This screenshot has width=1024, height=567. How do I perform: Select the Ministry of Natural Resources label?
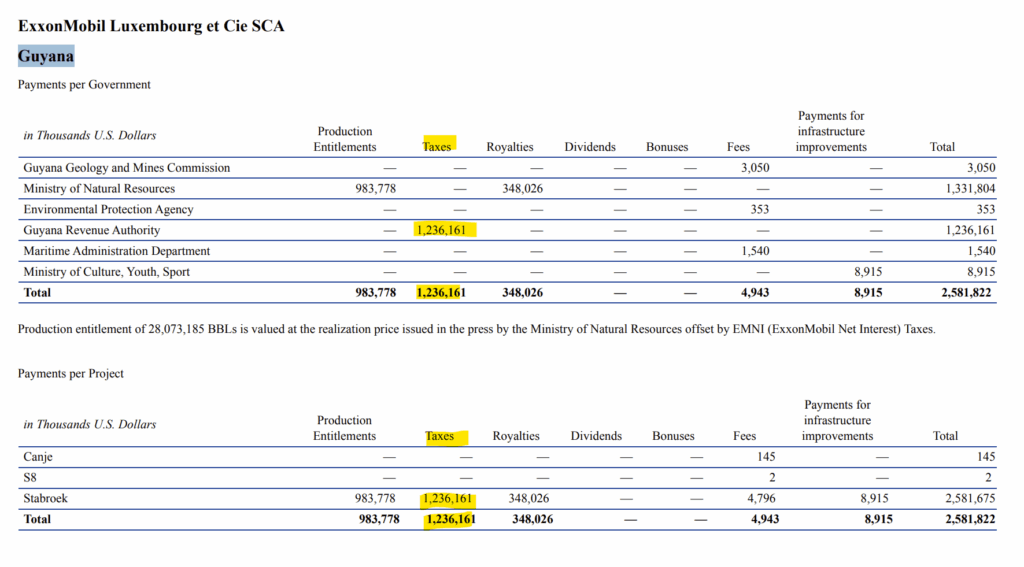(99, 189)
